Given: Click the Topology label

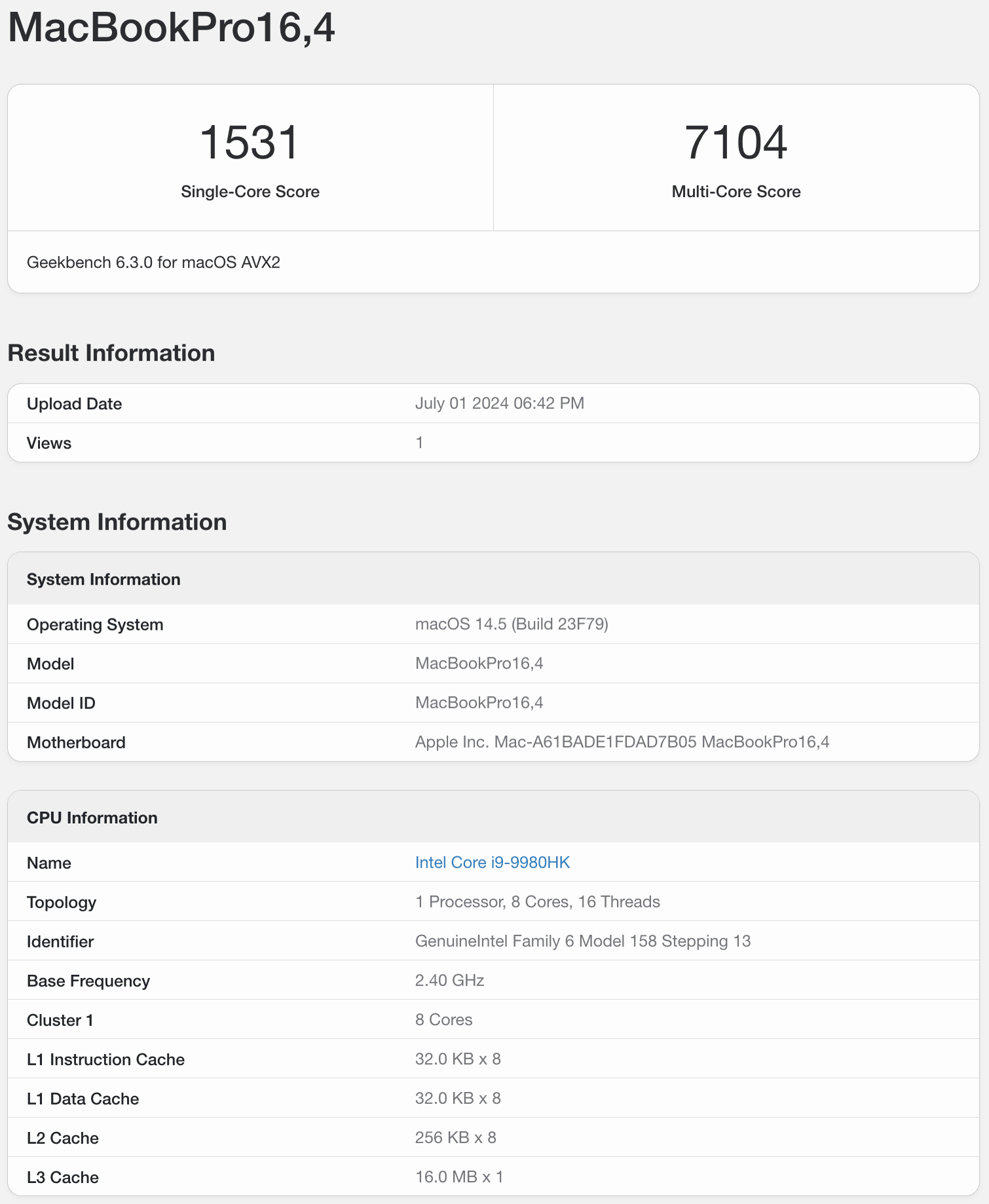Looking at the screenshot, I should coord(62,902).
